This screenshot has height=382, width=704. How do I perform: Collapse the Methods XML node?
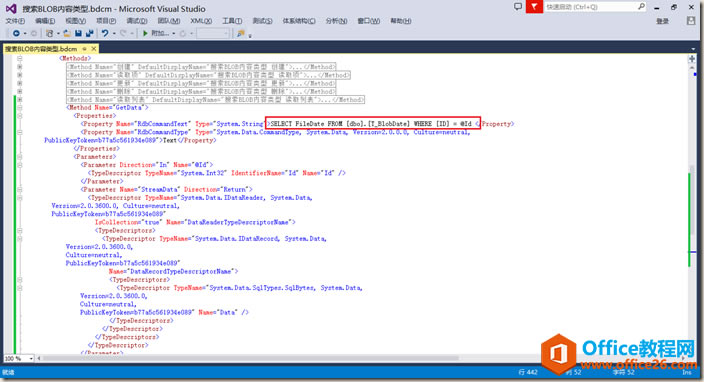tap(20, 58)
